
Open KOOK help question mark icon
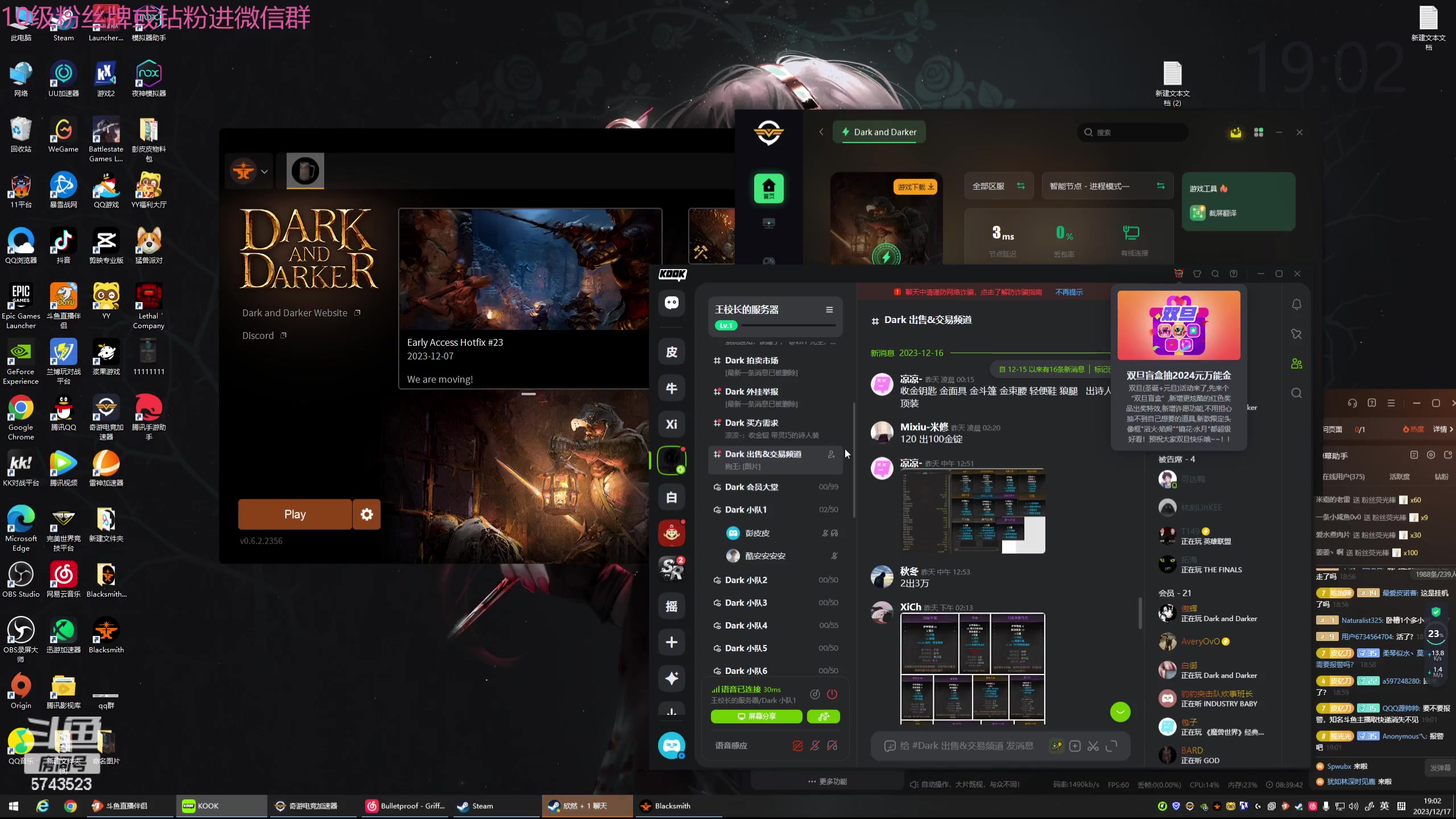(1233, 274)
